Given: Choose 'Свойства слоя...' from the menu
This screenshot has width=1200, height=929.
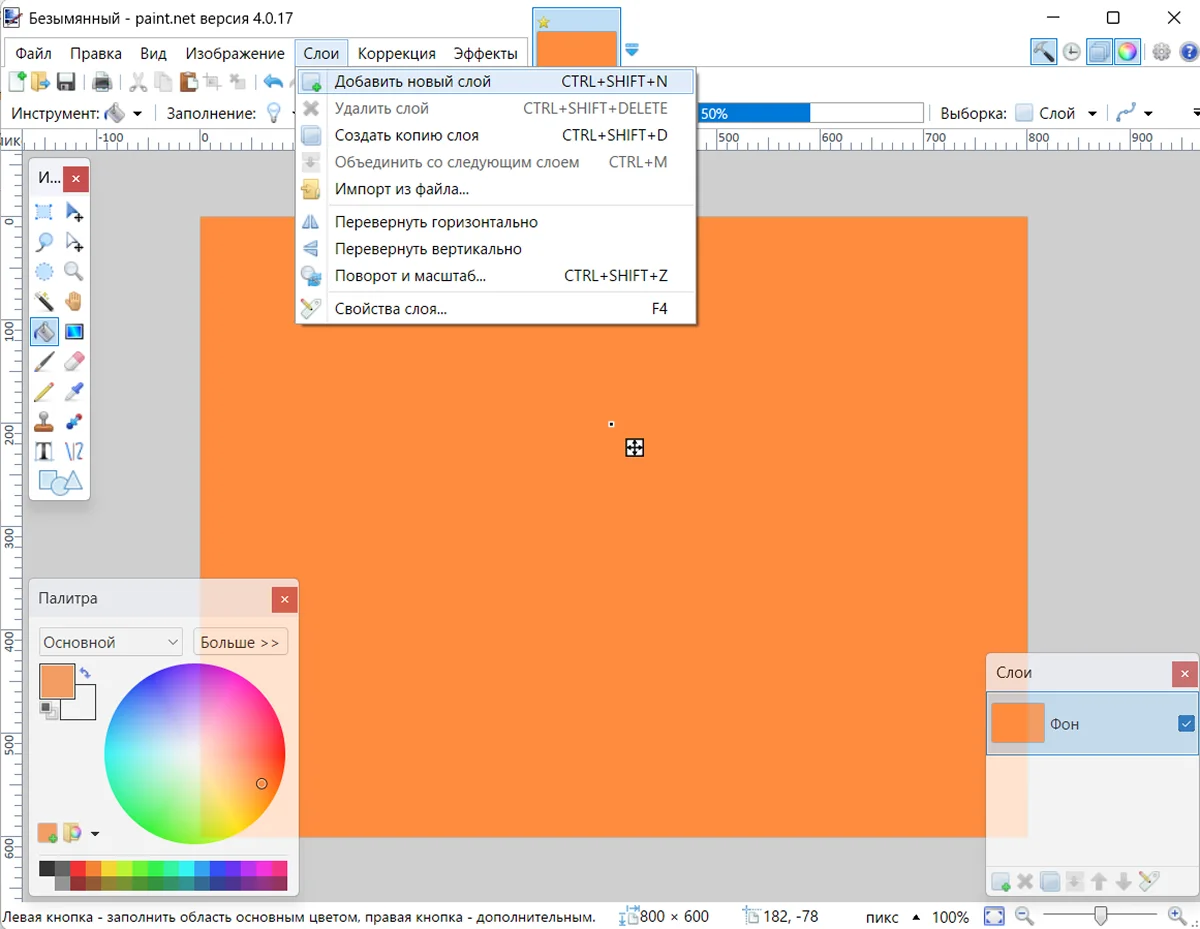Looking at the screenshot, I should pos(390,309).
